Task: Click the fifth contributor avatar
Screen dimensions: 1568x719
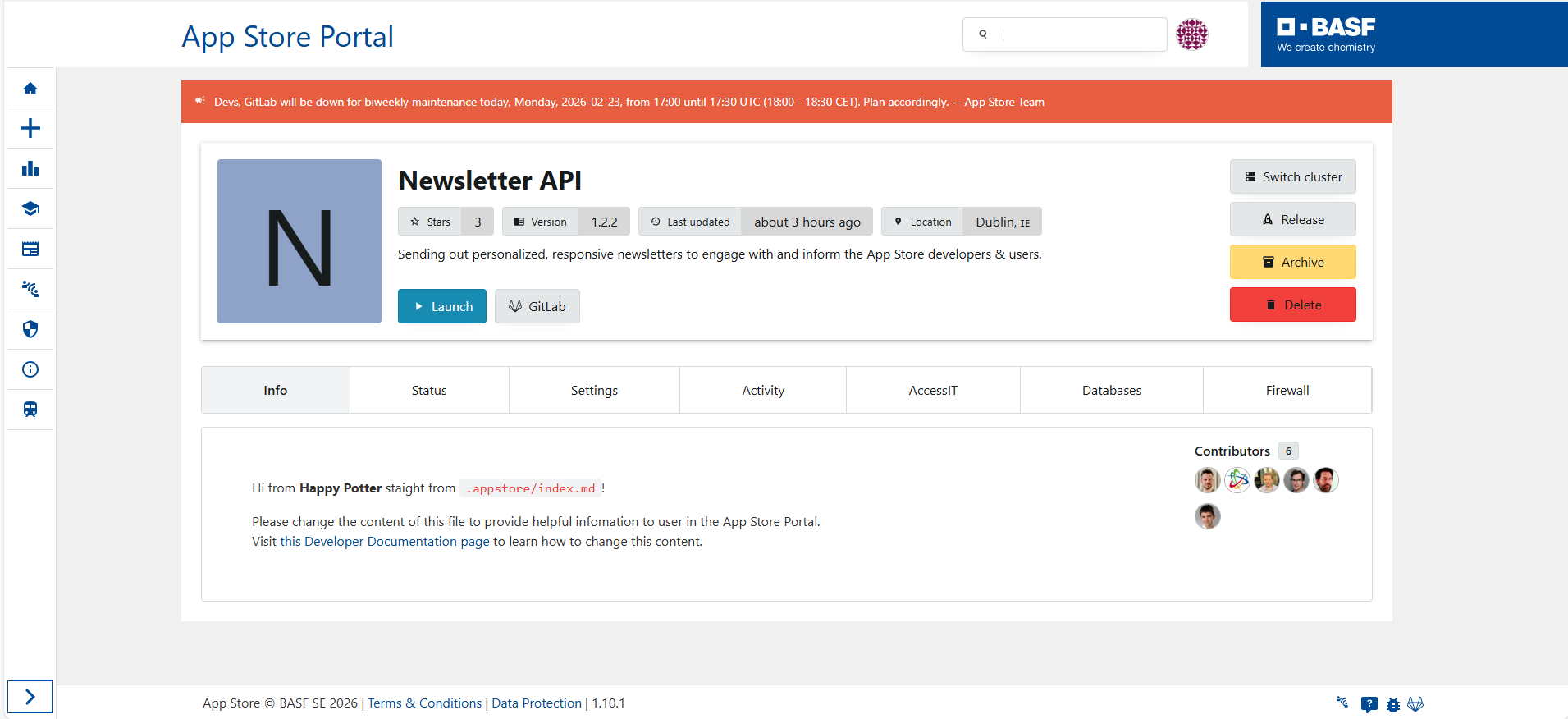Action: click(x=1326, y=480)
